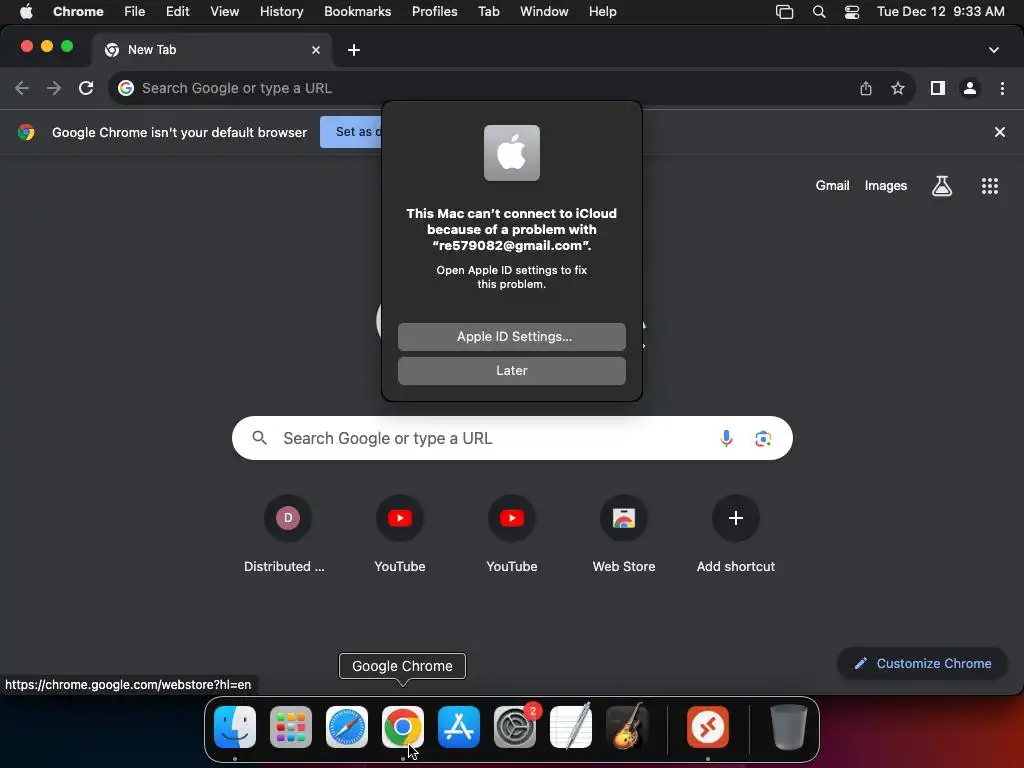Open the Google apps grid
Screen dimensions: 1024x768
point(990,186)
